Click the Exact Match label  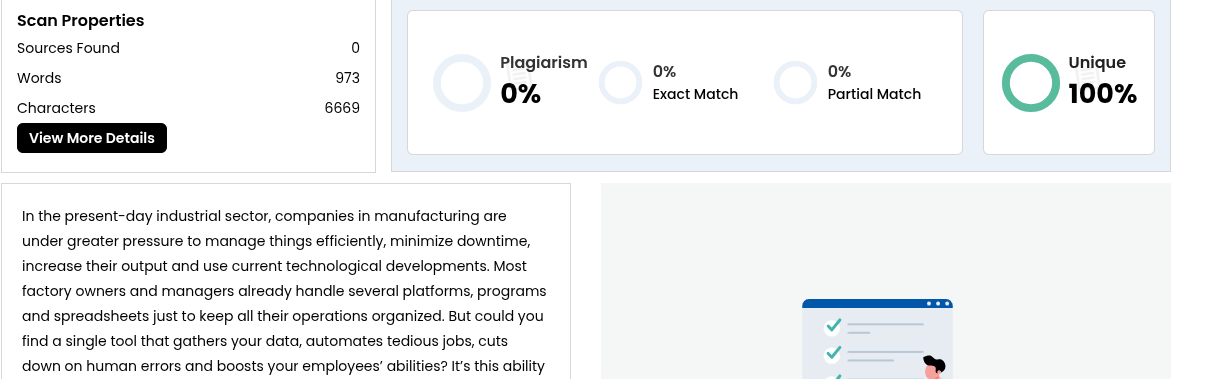tap(695, 94)
